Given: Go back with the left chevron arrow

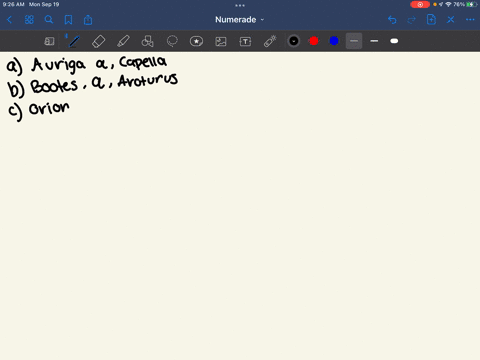Looking at the screenshot, I should point(9,20).
